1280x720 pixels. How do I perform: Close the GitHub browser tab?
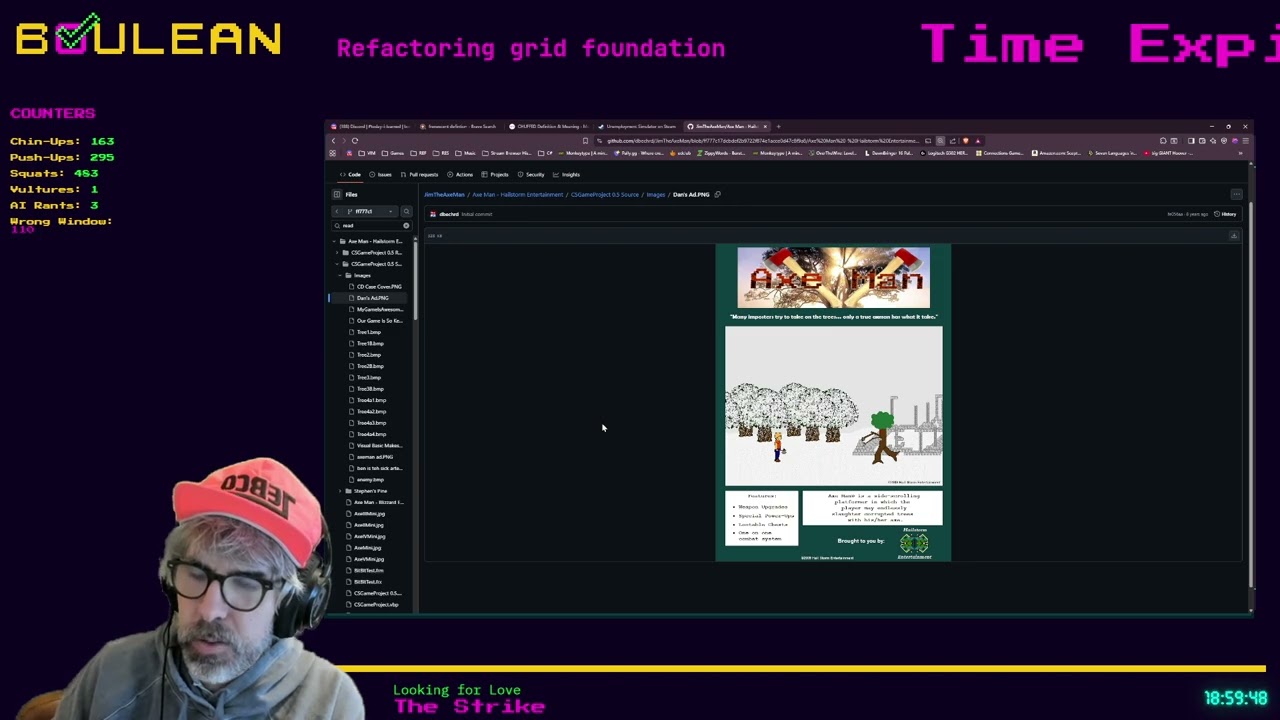pos(765,127)
